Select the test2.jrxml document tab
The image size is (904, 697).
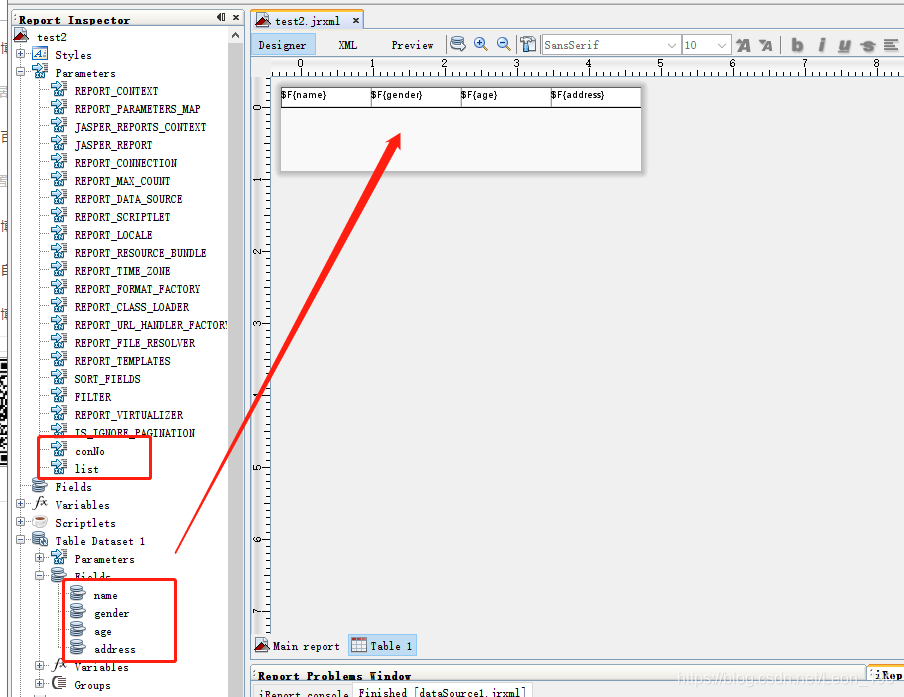[x=307, y=21]
